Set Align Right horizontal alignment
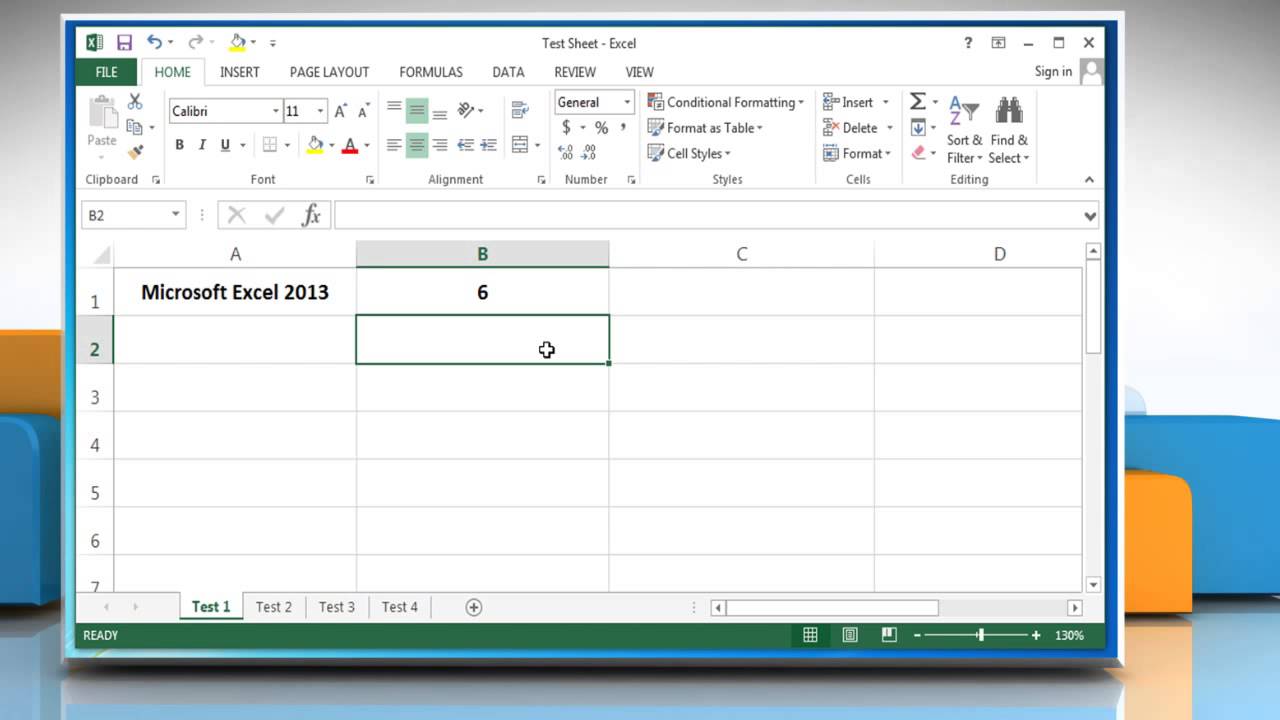The height and width of the screenshot is (720, 1280). [x=440, y=145]
